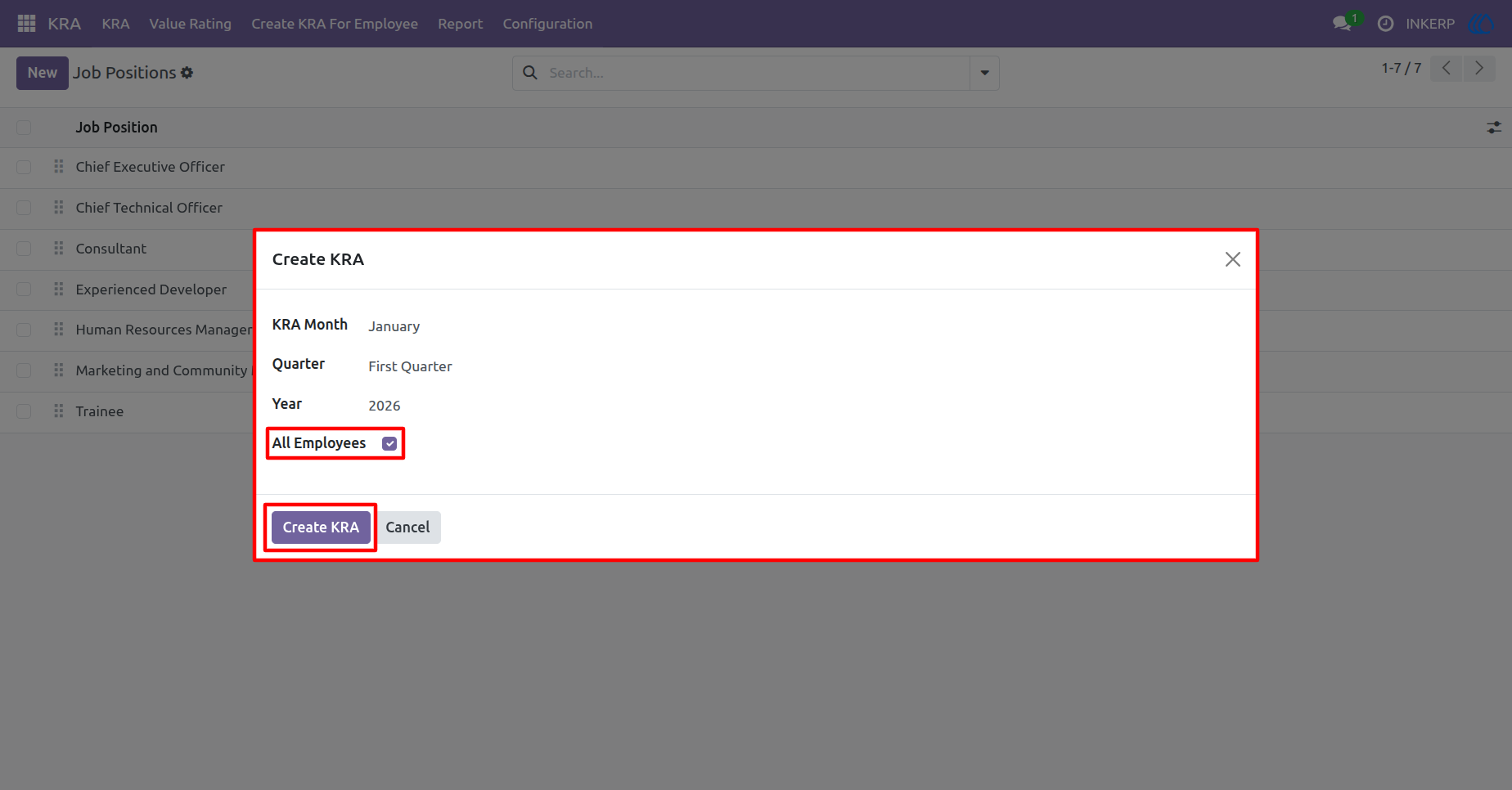Open the Chief Technical Officer record
The height and width of the screenshot is (790, 1512).
pos(149,208)
